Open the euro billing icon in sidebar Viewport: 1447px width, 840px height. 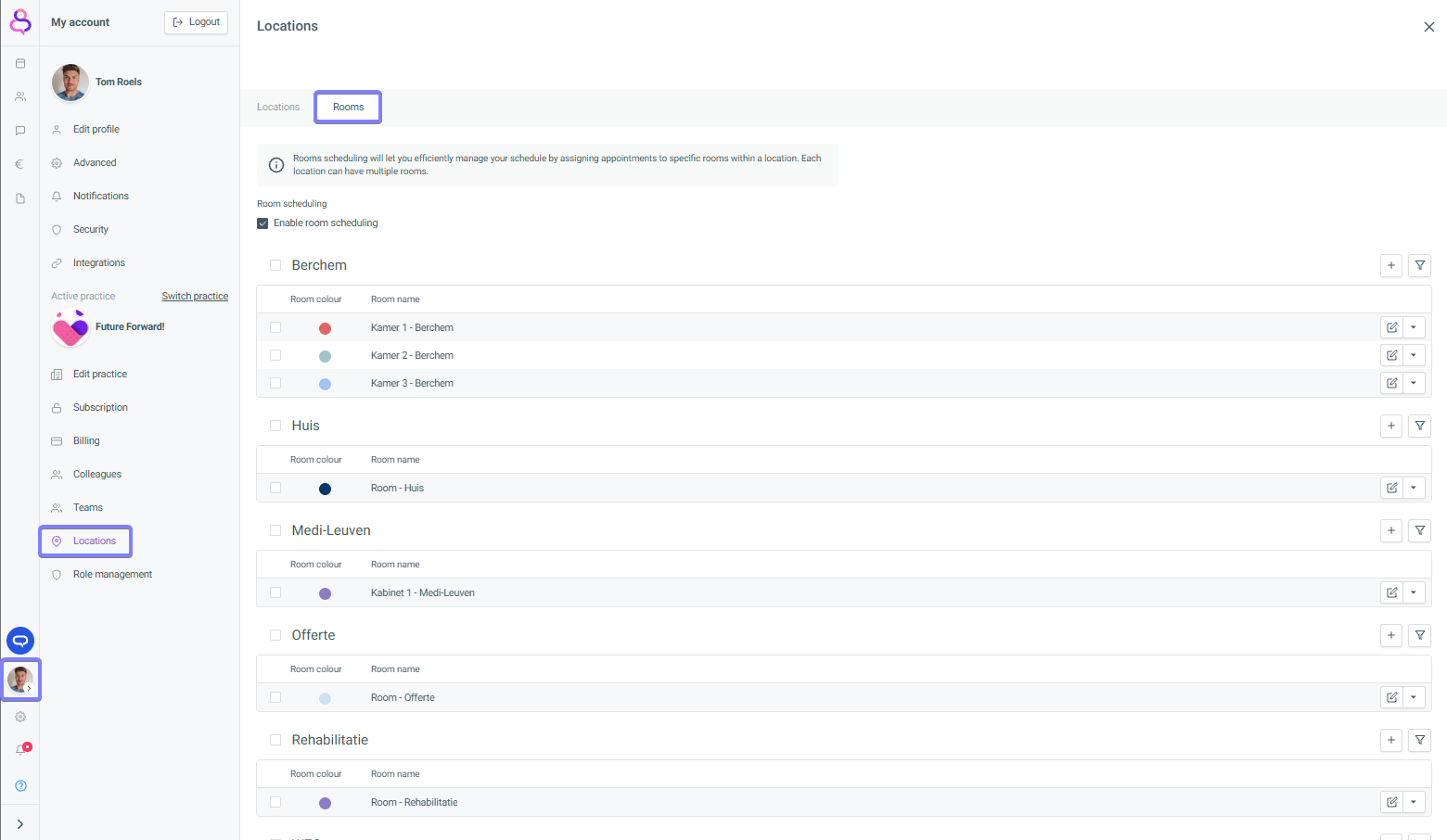click(x=20, y=164)
